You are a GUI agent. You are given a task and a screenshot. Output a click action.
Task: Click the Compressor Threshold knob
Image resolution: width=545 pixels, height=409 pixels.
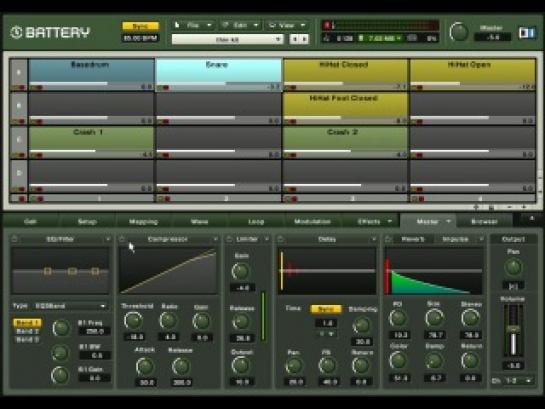coord(133,320)
